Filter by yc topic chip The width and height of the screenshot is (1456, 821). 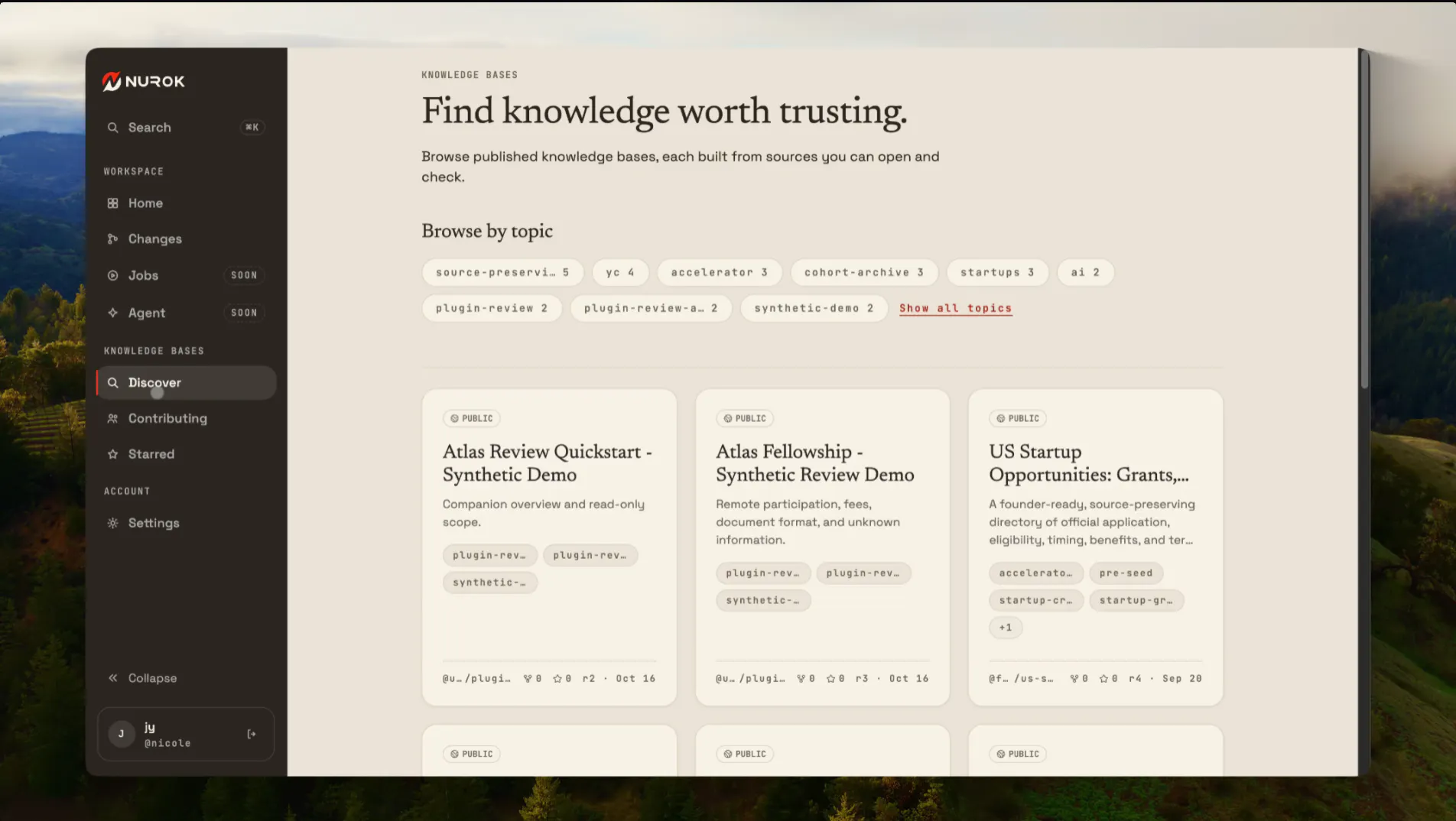tap(620, 273)
